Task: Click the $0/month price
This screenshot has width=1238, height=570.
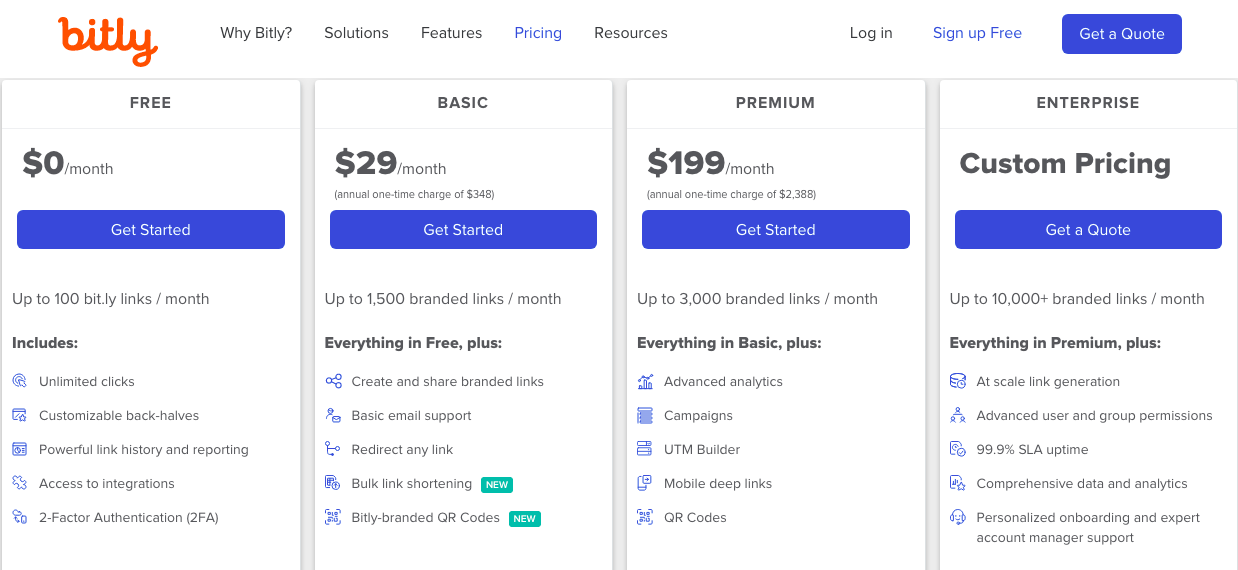Action: tap(68, 164)
